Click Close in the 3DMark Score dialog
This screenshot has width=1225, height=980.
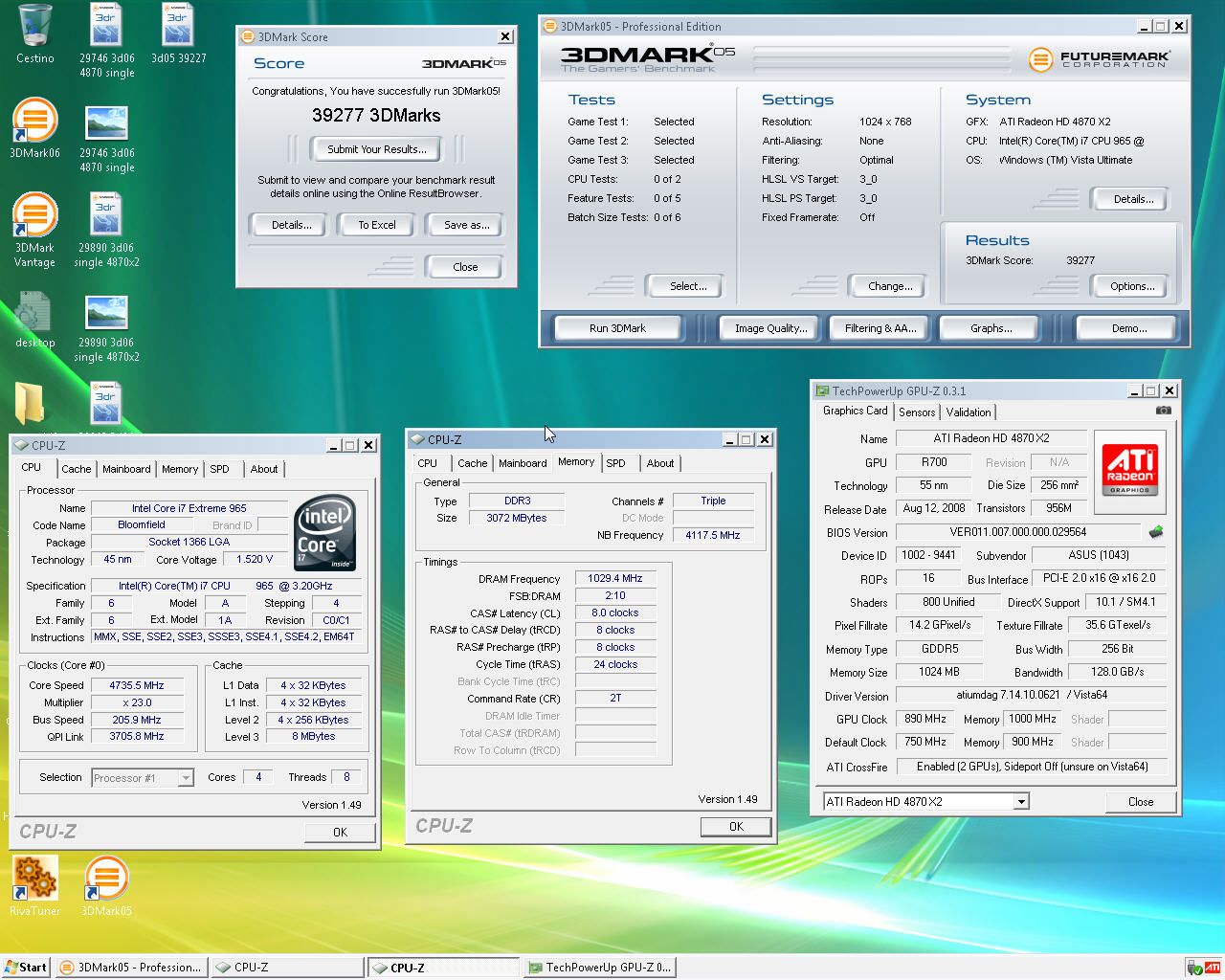[465, 267]
